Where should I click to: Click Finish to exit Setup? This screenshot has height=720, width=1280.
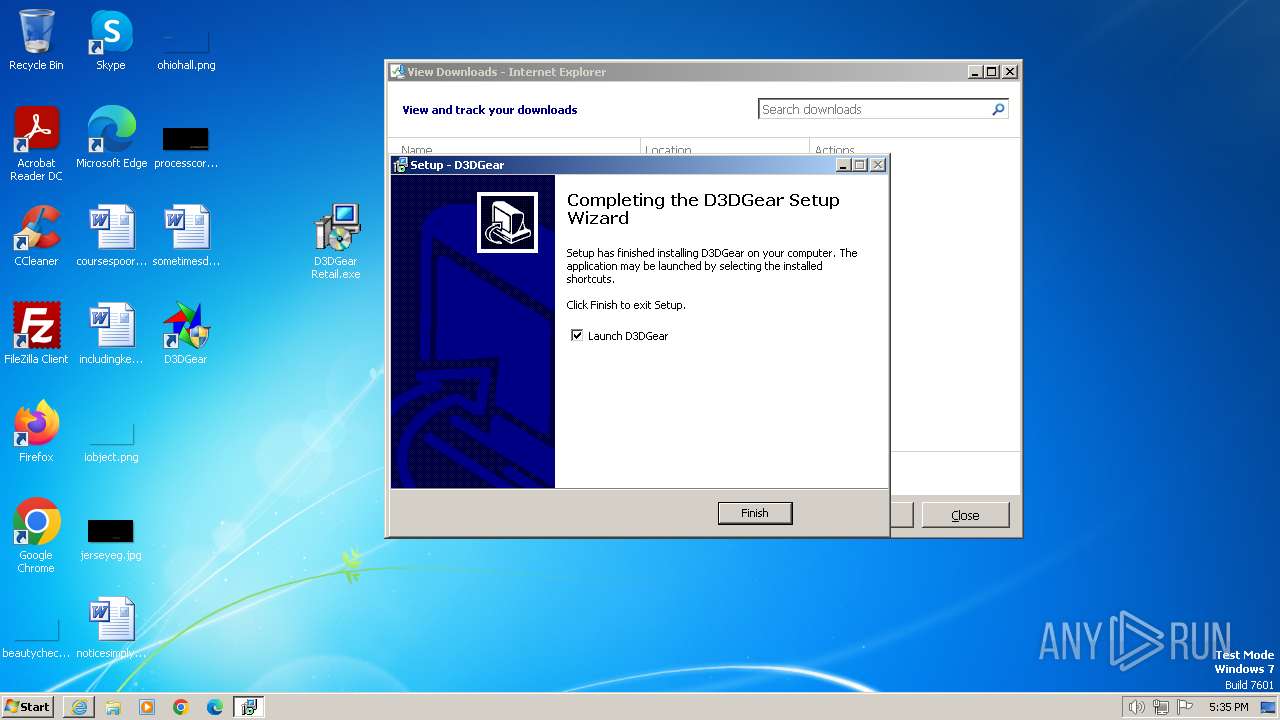pos(755,513)
